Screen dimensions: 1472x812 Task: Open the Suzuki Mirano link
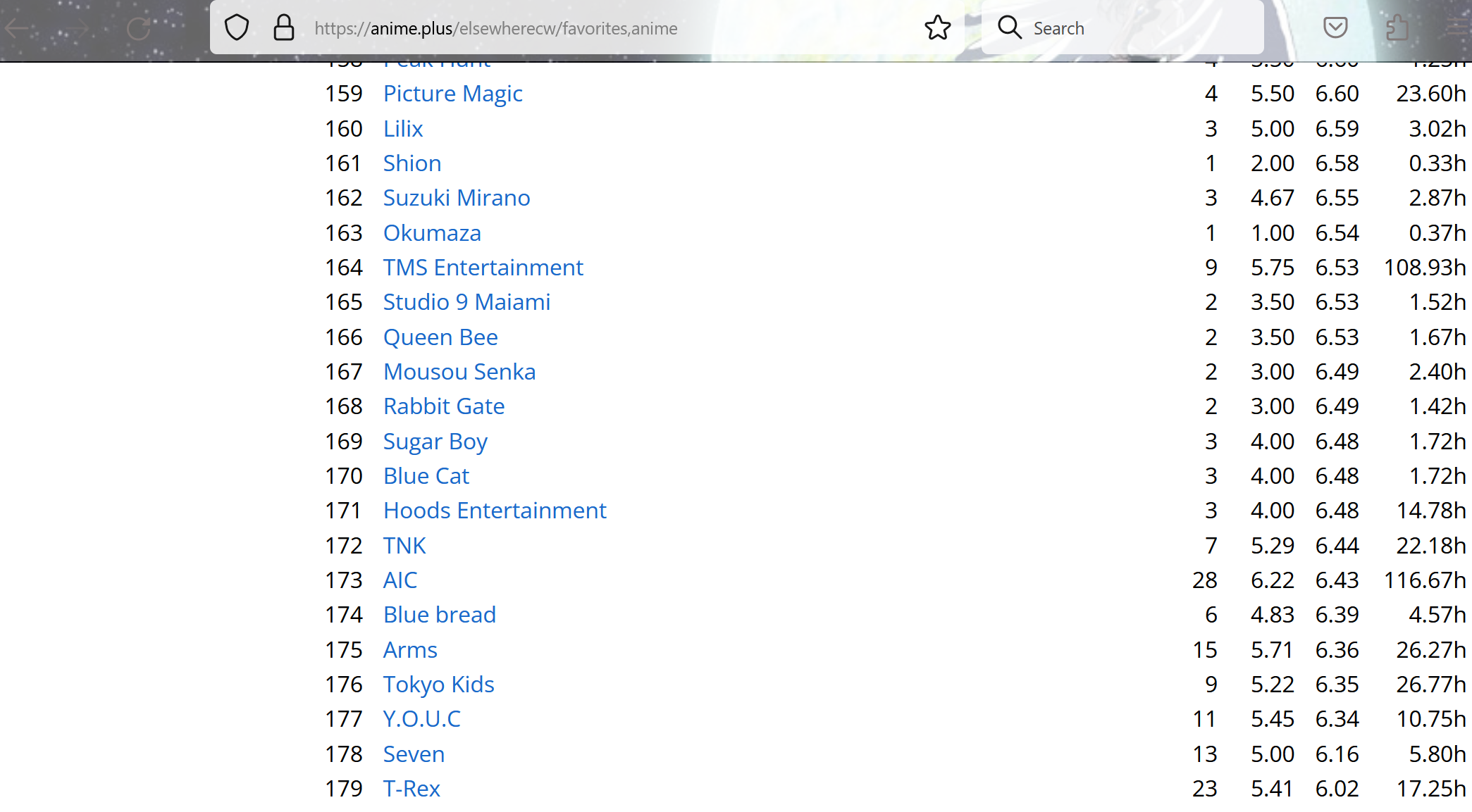click(x=457, y=198)
